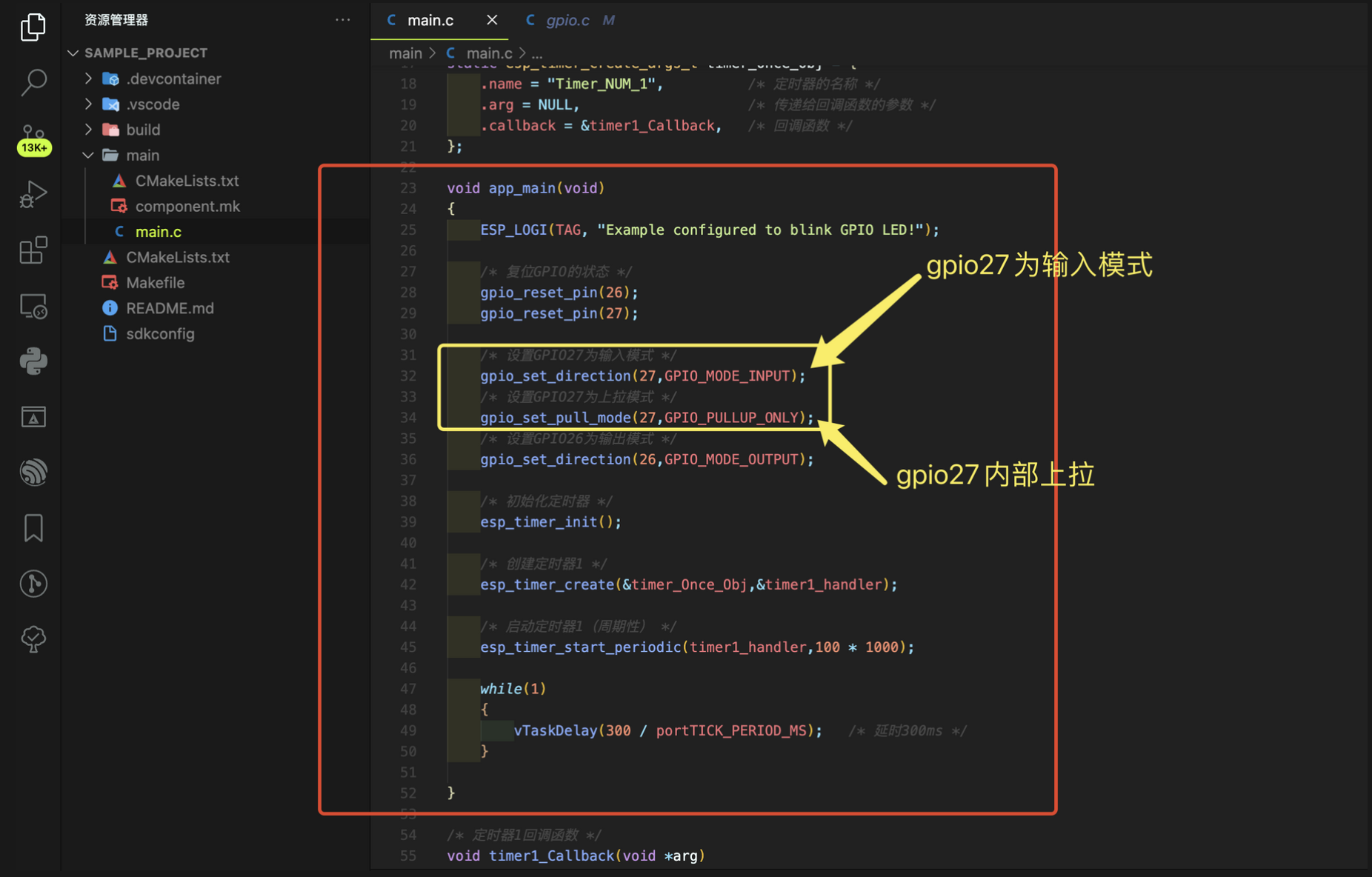Open the tree-shaped activity bar icon
Viewport: 1372px width, 877px height.
[x=33, y=638]
